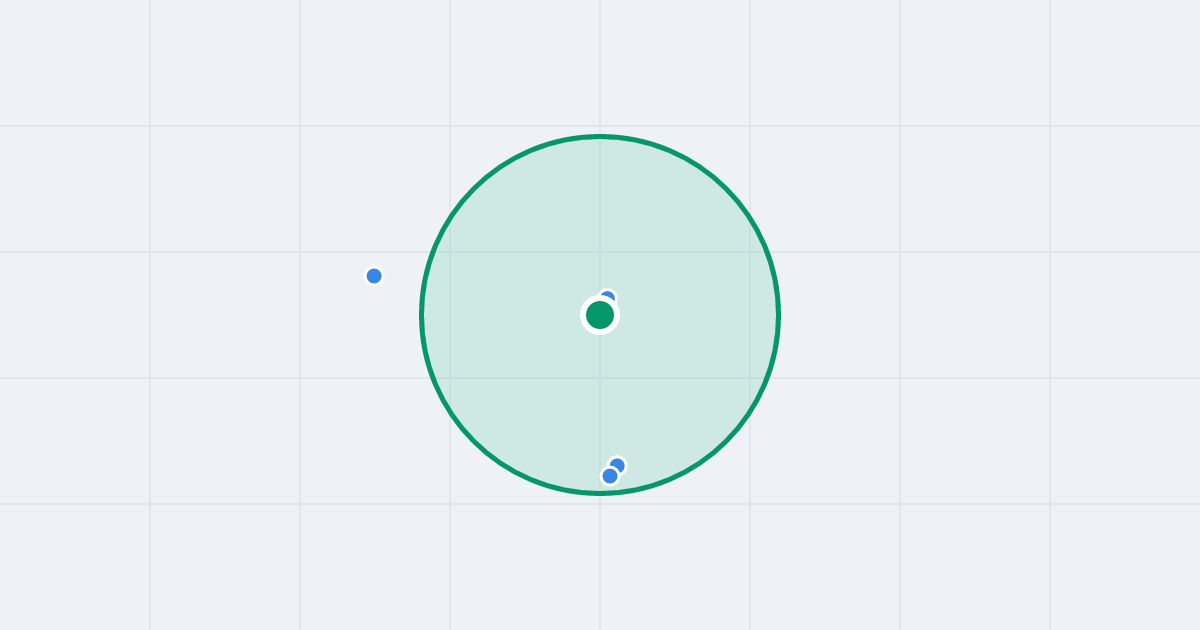
Task: Click the topmost point of the green circle border
Action: pyautogui.click(x=600, y=136)
